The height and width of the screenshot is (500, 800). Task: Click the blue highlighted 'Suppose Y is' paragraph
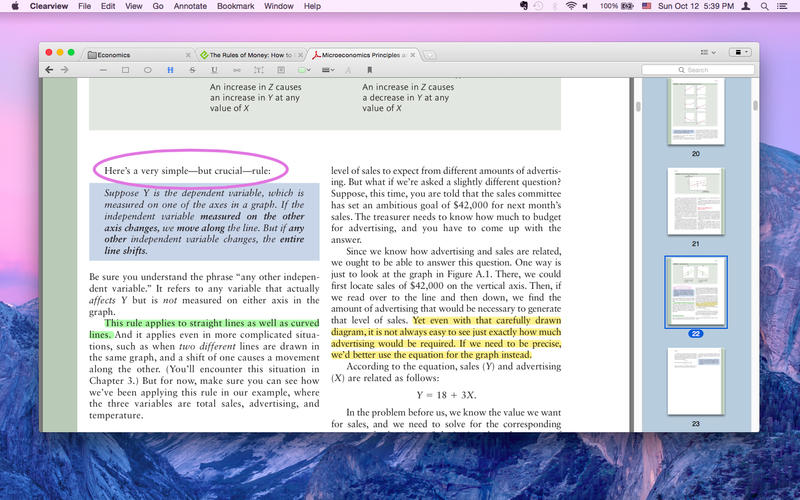coord(204,222)
